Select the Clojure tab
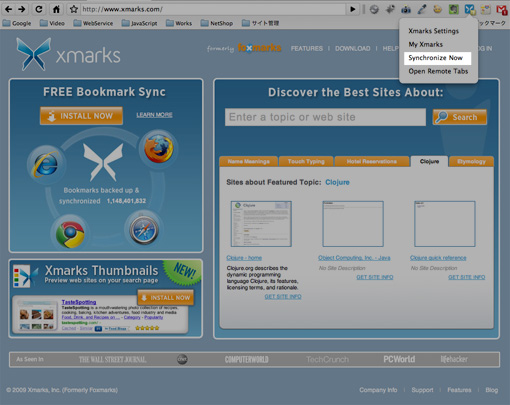Screen dimensions: 510x405 click(x=429, y=161)
